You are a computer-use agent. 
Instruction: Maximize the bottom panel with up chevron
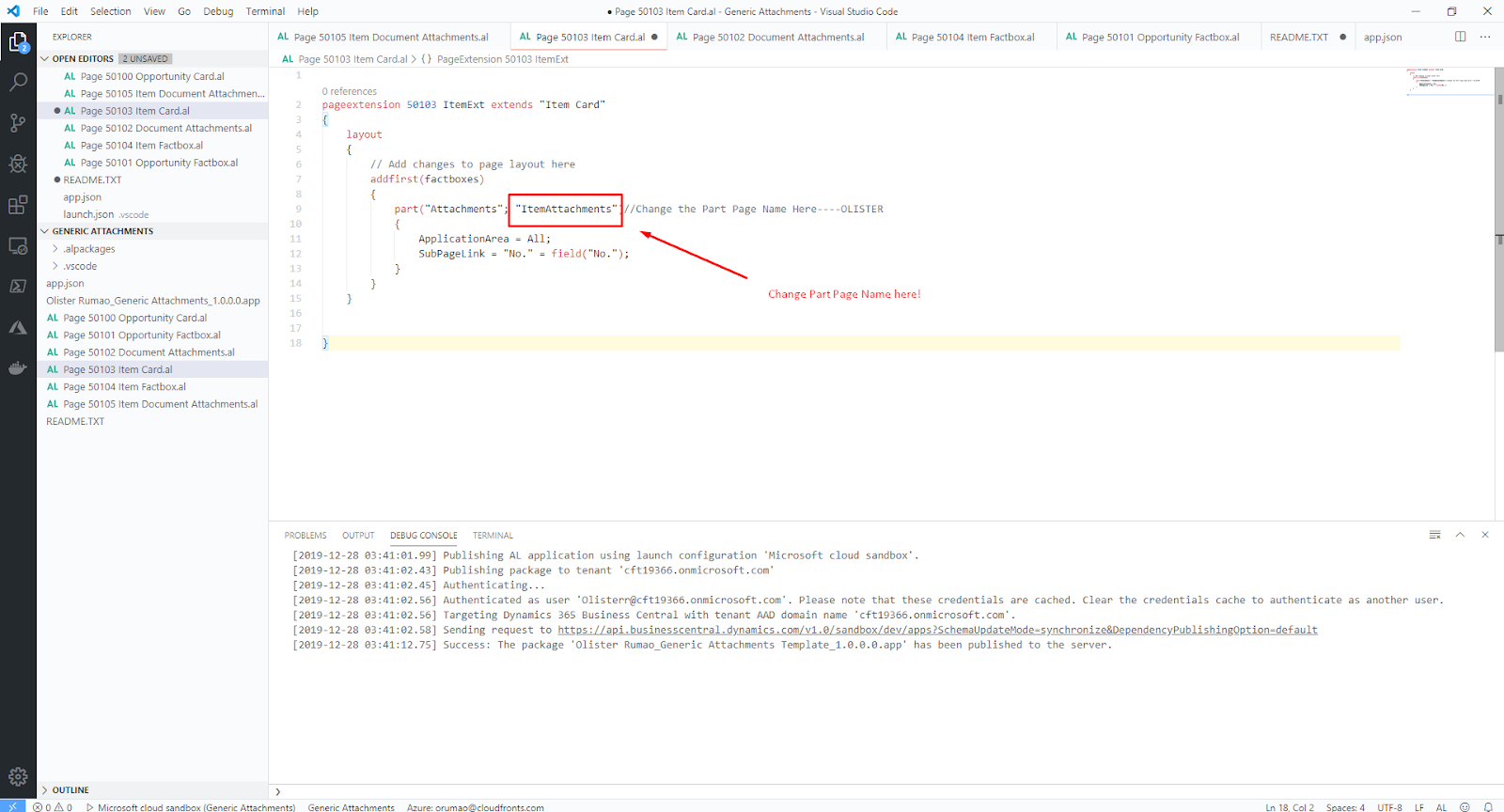pyautogui.click(x=1460, y=535)
